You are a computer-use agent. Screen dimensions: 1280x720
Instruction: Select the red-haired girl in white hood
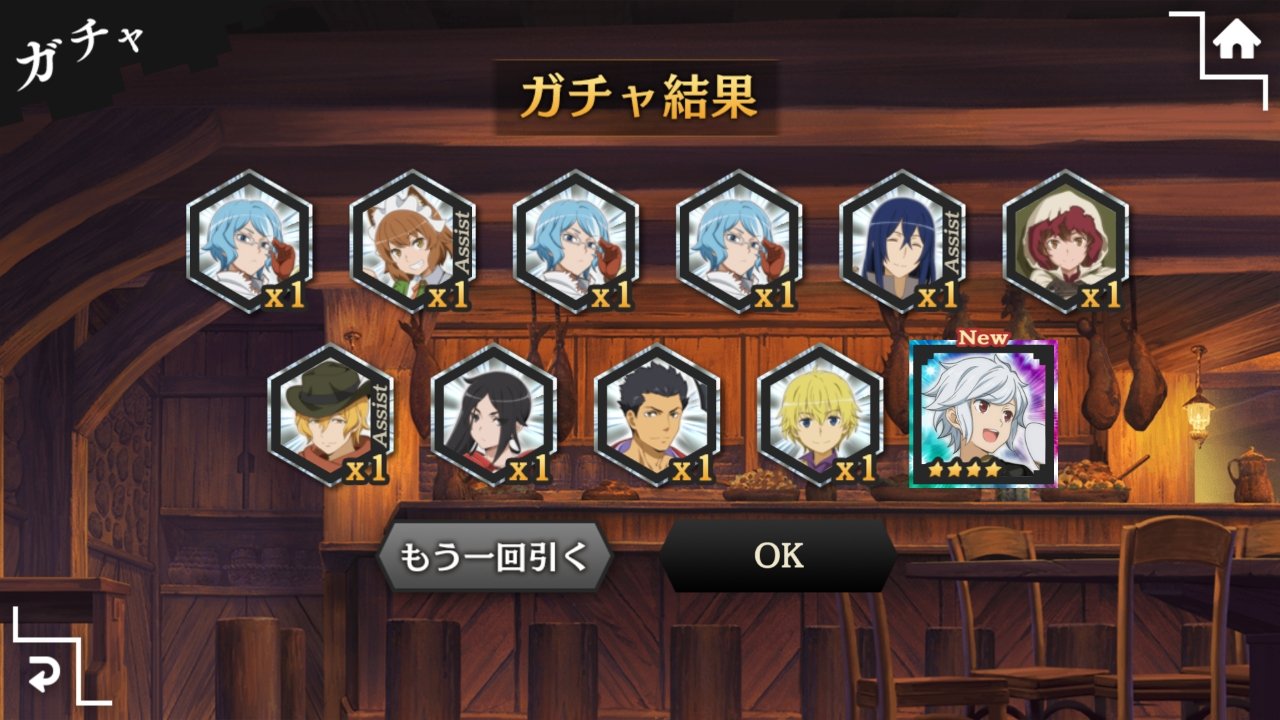tap(1065, 241)
